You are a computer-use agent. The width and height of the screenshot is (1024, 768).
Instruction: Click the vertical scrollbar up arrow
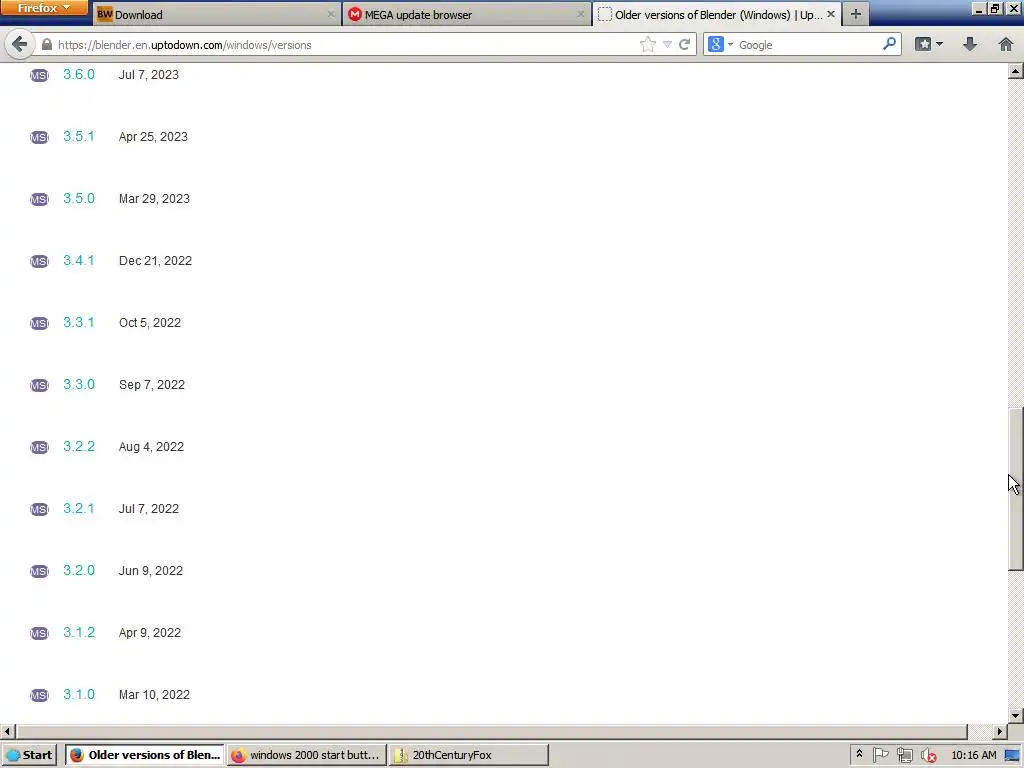point(1015,71)
